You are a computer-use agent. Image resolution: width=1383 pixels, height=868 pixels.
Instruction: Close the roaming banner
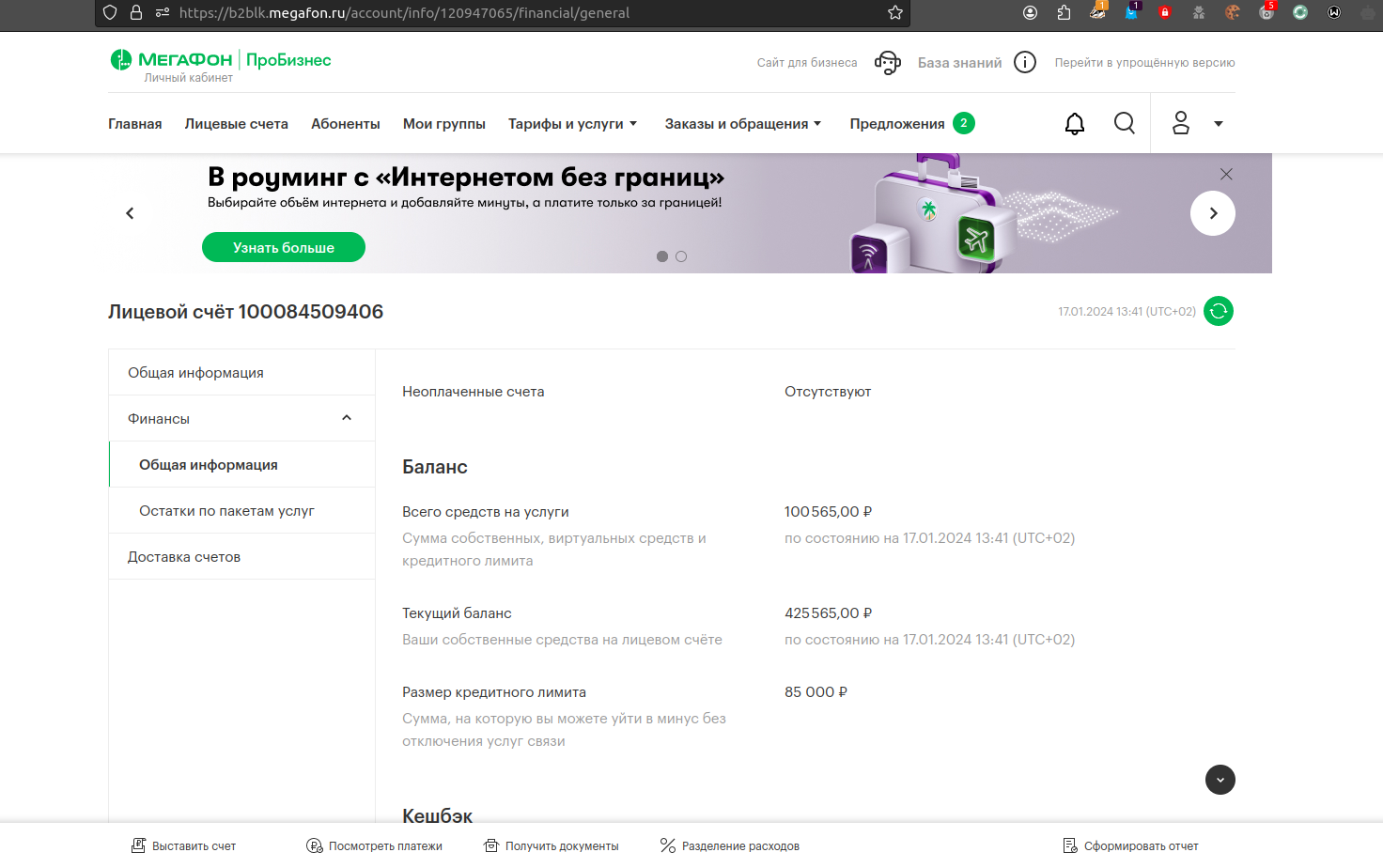point(1226,174)
